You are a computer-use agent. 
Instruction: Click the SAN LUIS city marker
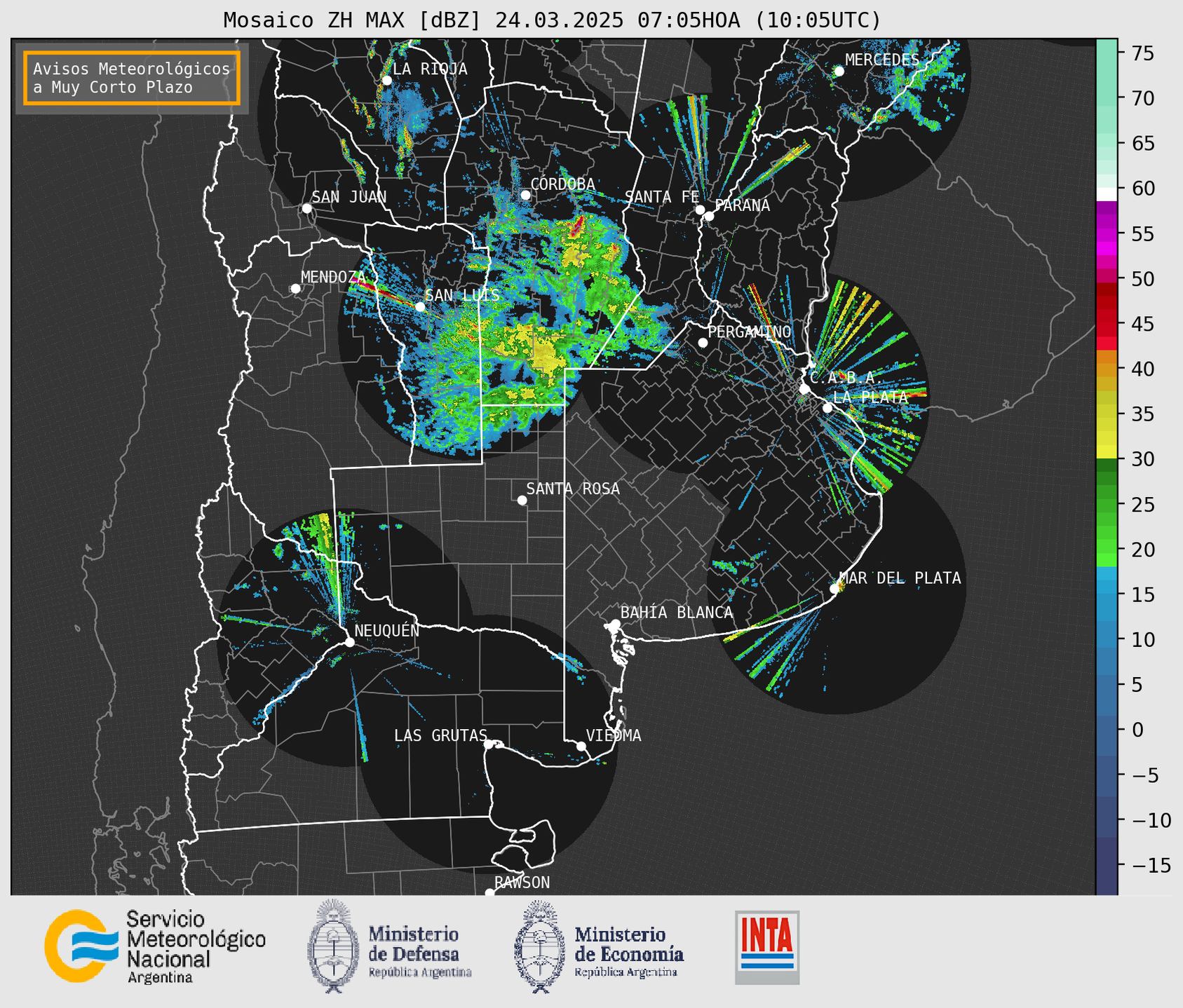[420, 307]
